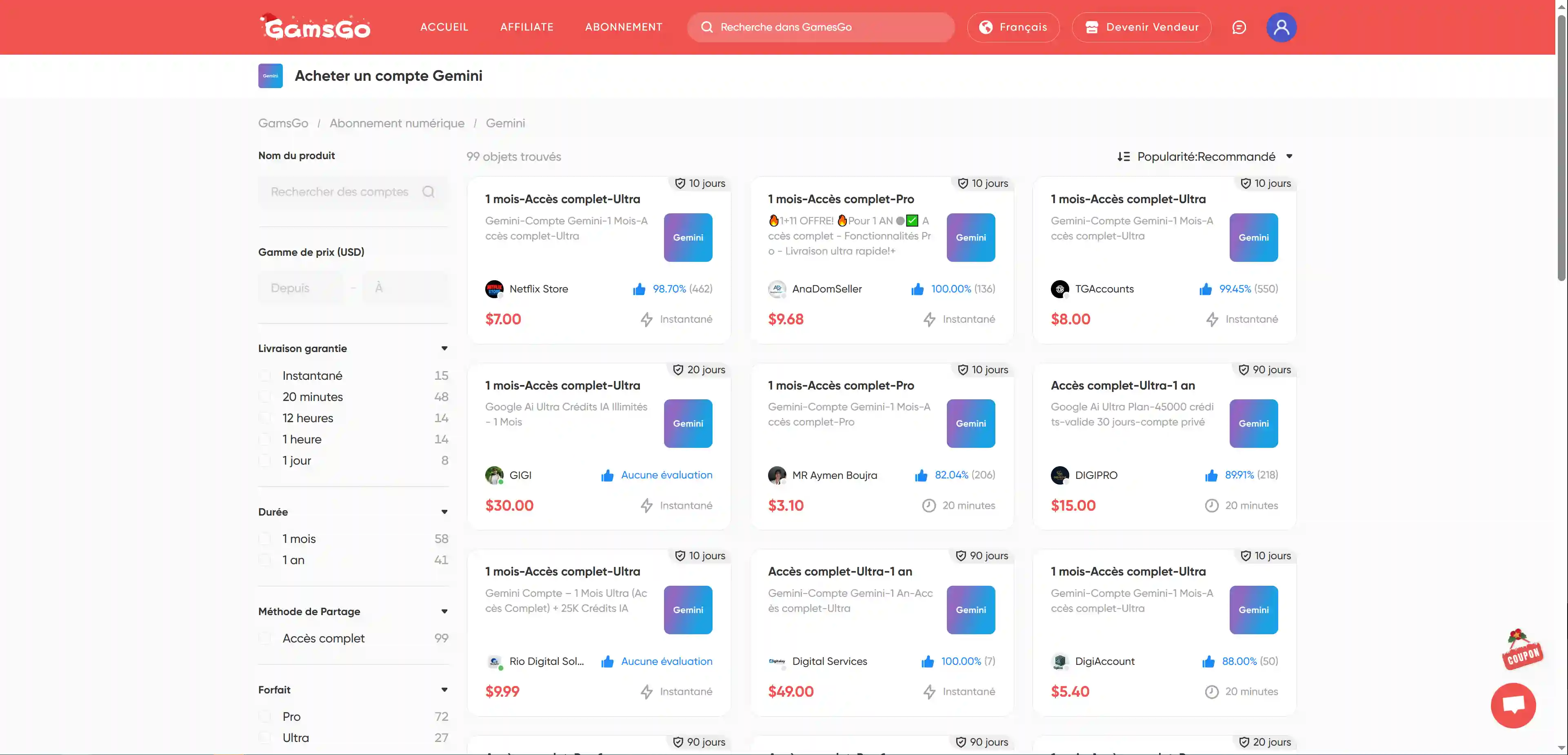Screen dimensions: 1568x755
Task: Collapse the Méthode de Partage section
Action: coord(444,611)
